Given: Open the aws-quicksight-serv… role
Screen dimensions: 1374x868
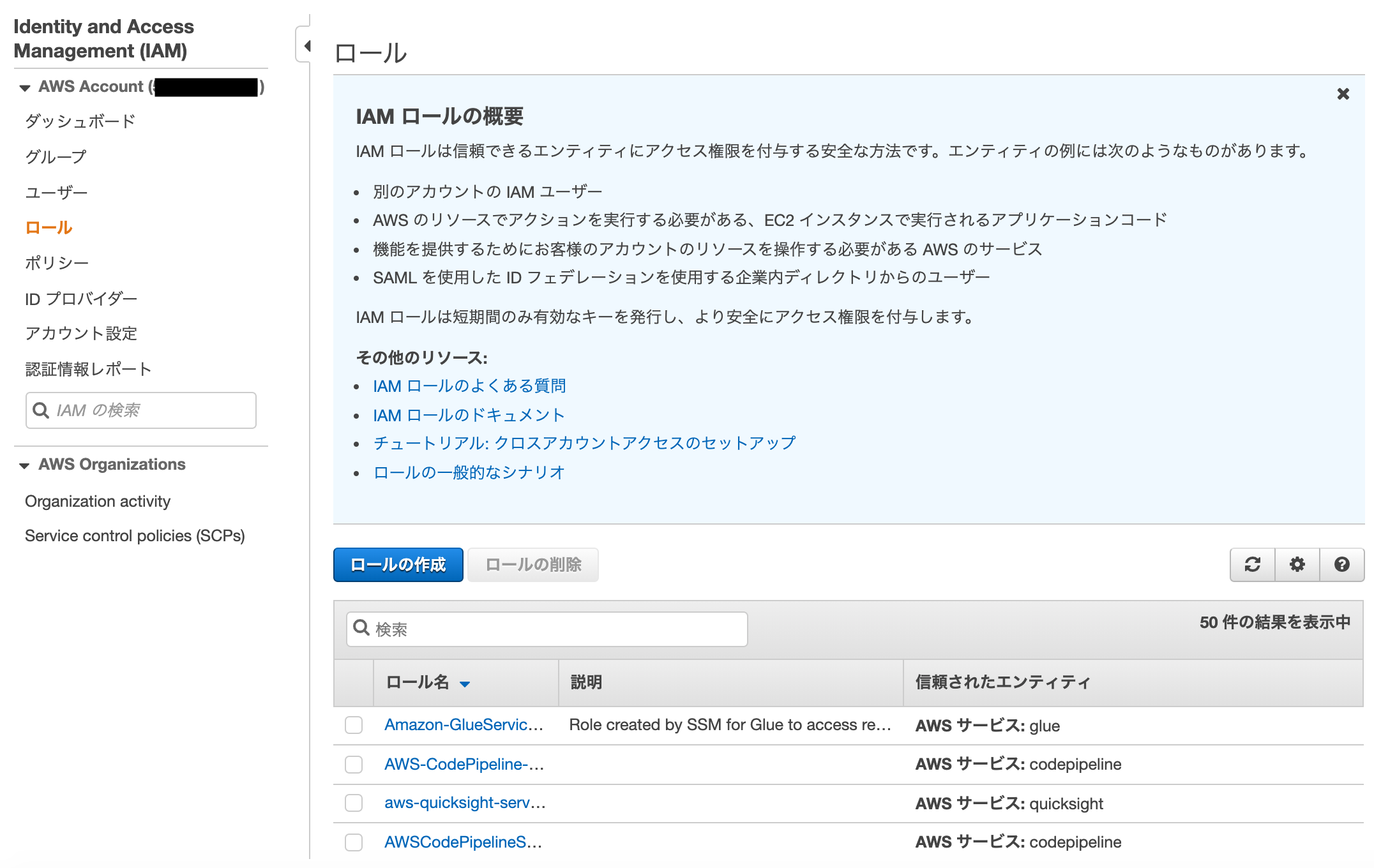Looking at the screenshot, I should pos(465,803).
